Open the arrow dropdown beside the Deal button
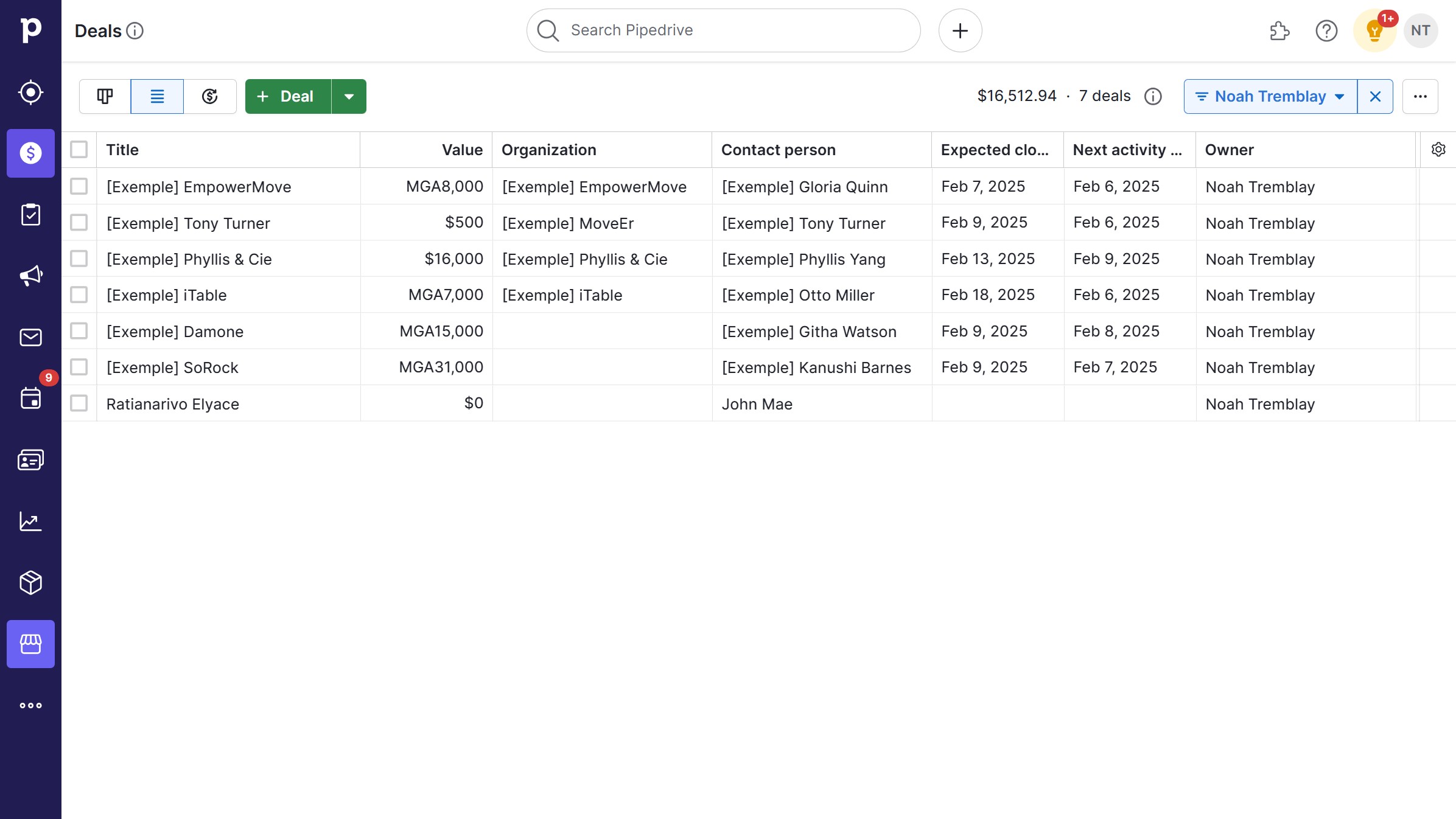The image size is (1456, 819). pos(349,96)
